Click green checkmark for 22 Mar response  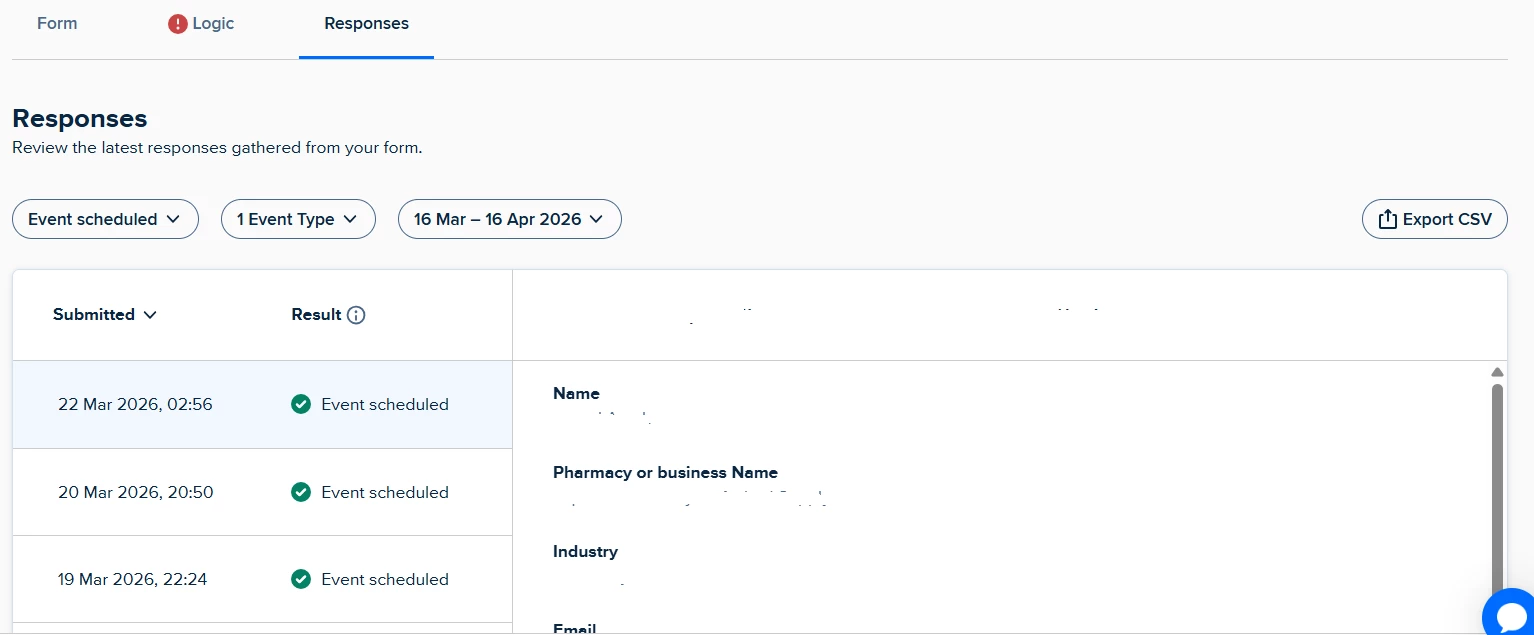click(x=301, y=405)
